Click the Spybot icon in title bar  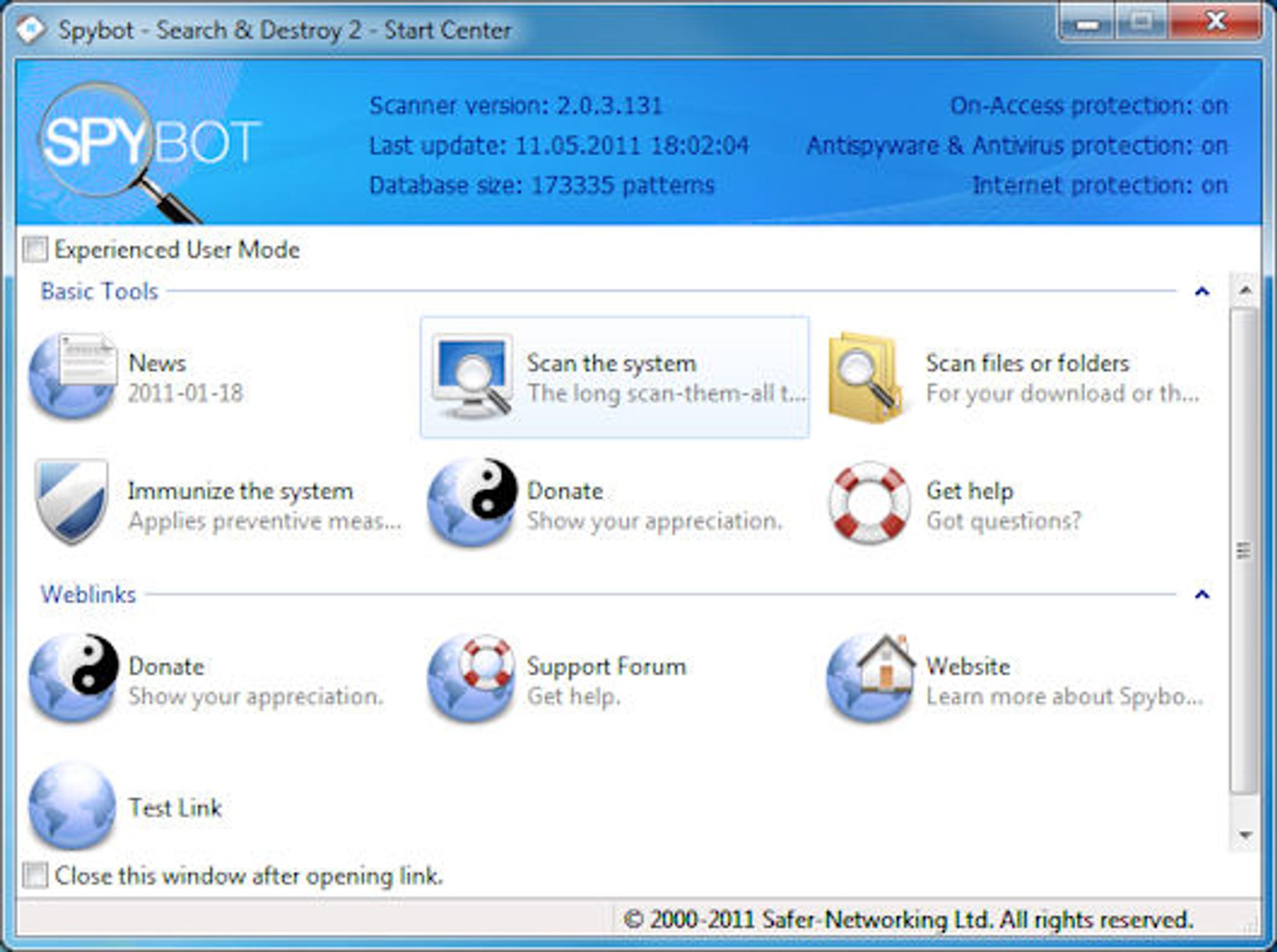point(31,29)
